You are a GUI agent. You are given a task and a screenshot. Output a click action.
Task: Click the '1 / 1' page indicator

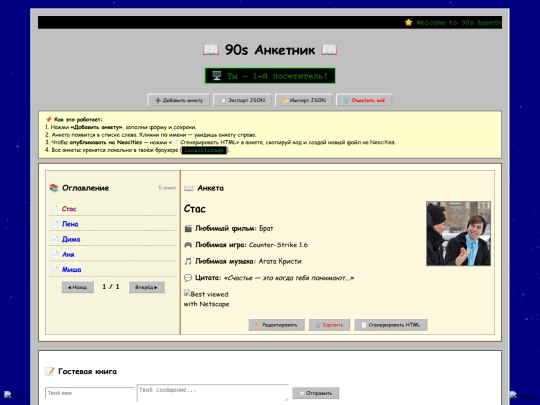[111, 287]
